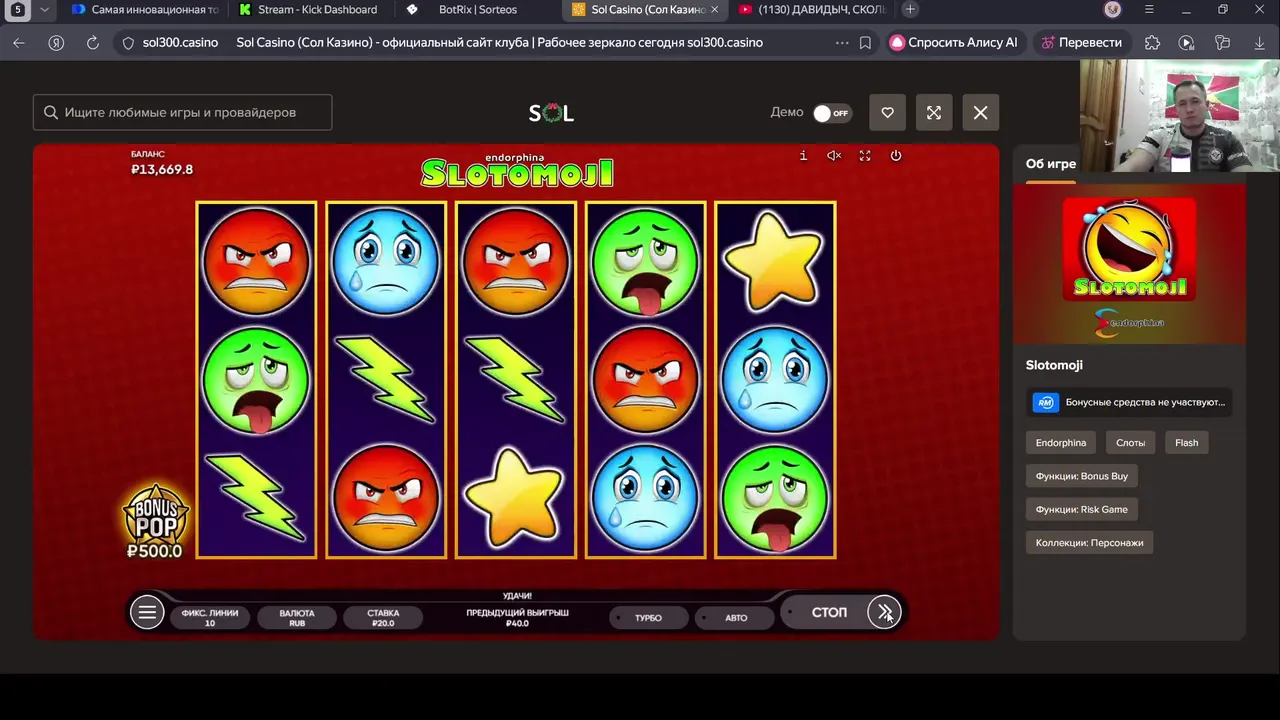Image resolution: width=1280 pixels, height=720 pixels.
Task: Click the browser address bar URL
Action: pos(180,43)
